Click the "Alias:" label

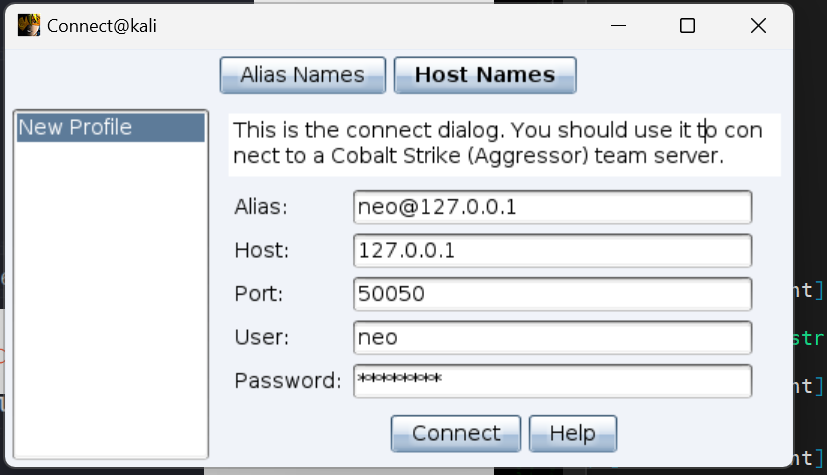(261, 207)
